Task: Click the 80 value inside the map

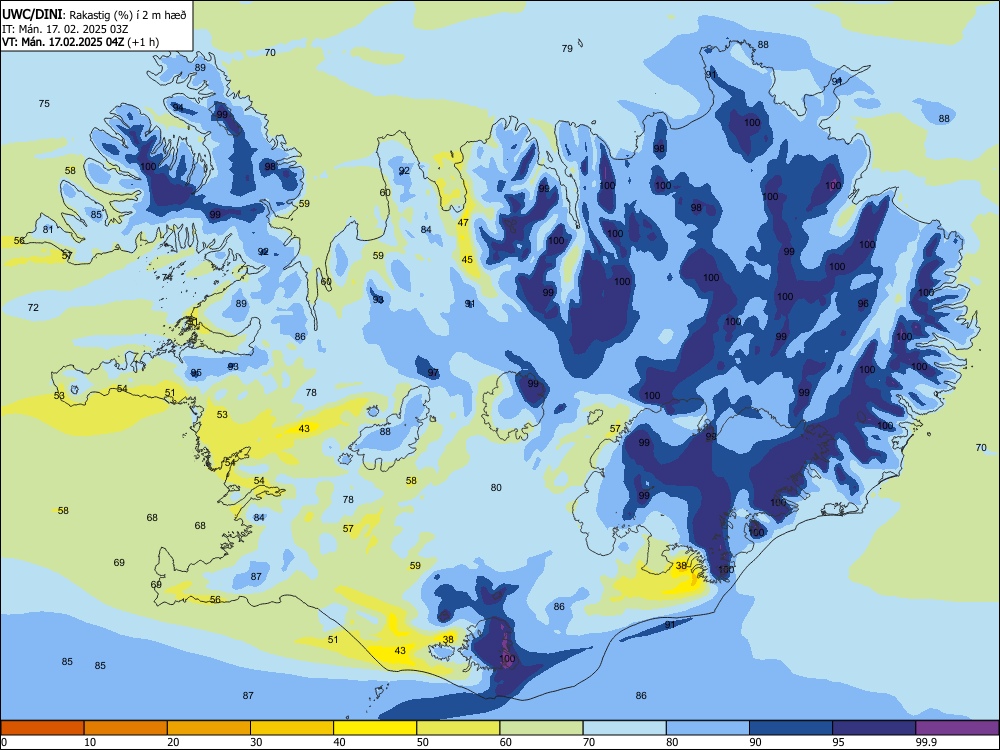Action: pos(496,487)
